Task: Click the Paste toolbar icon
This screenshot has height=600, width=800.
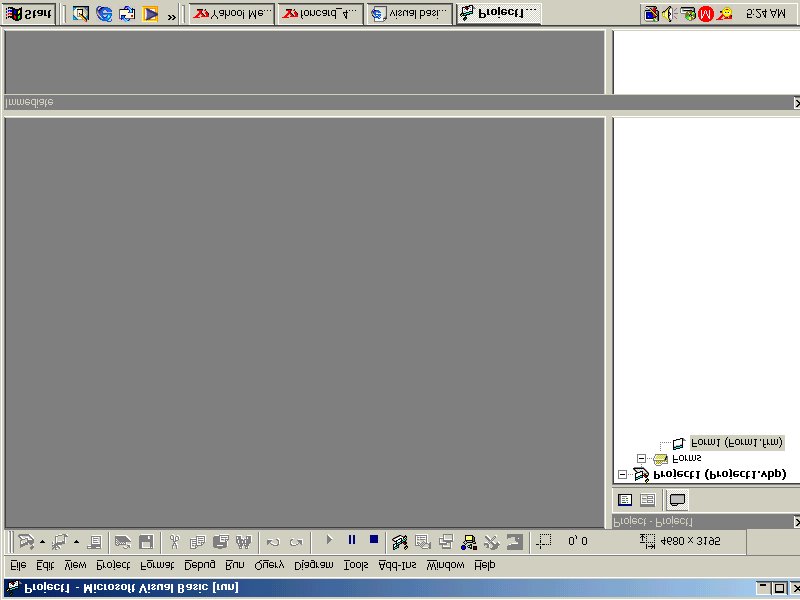Action: [x=220, y=541]
